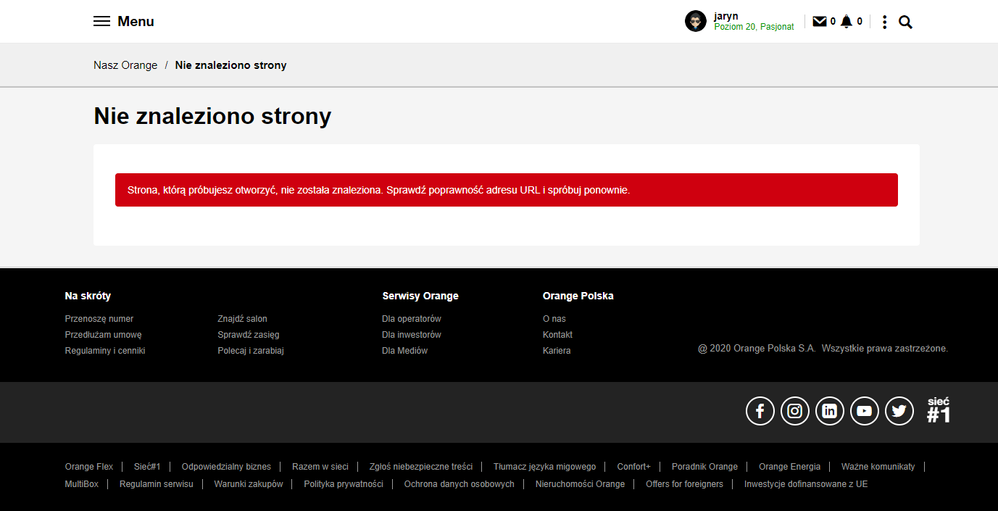Open Orange Twitter profile icon
Screen dimensions: 998x511
tap(899, 411)
